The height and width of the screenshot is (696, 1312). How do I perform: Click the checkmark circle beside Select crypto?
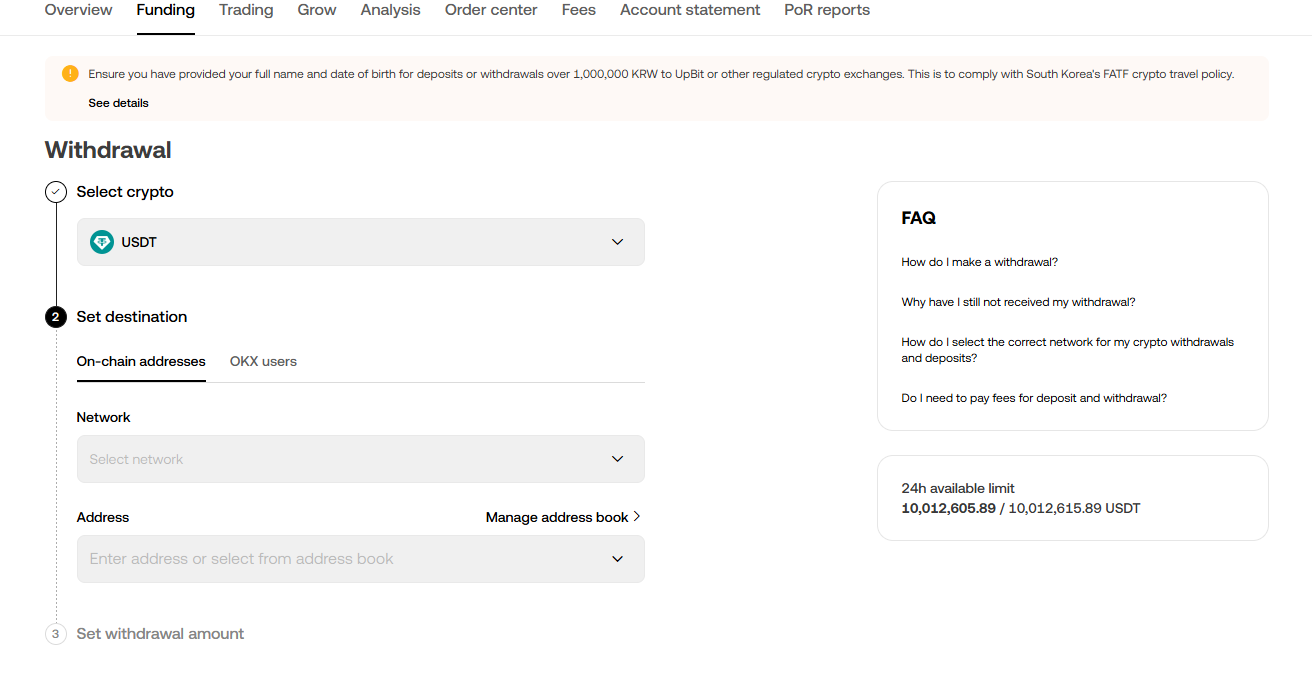56,192
